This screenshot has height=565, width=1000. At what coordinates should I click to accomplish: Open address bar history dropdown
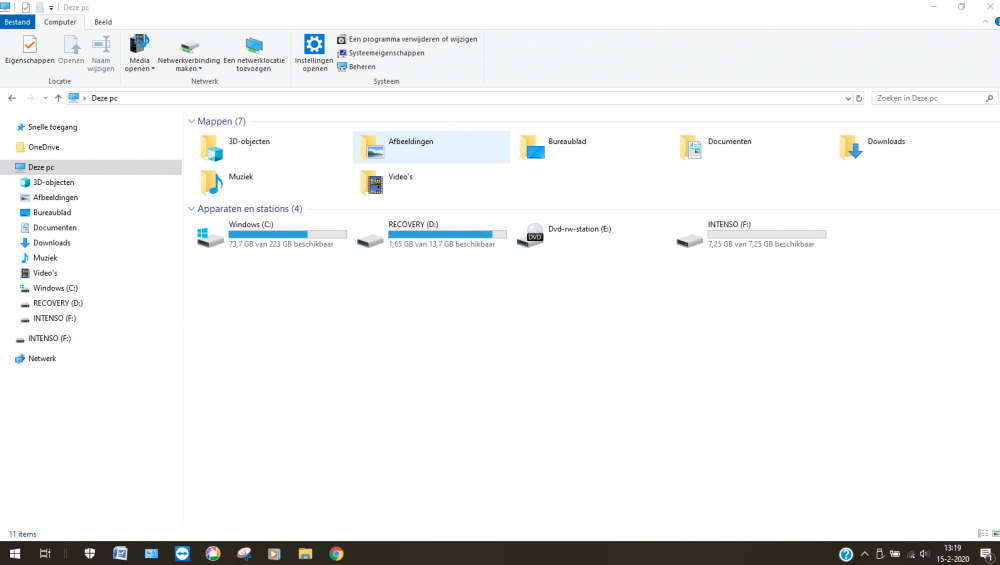[848, 98]
